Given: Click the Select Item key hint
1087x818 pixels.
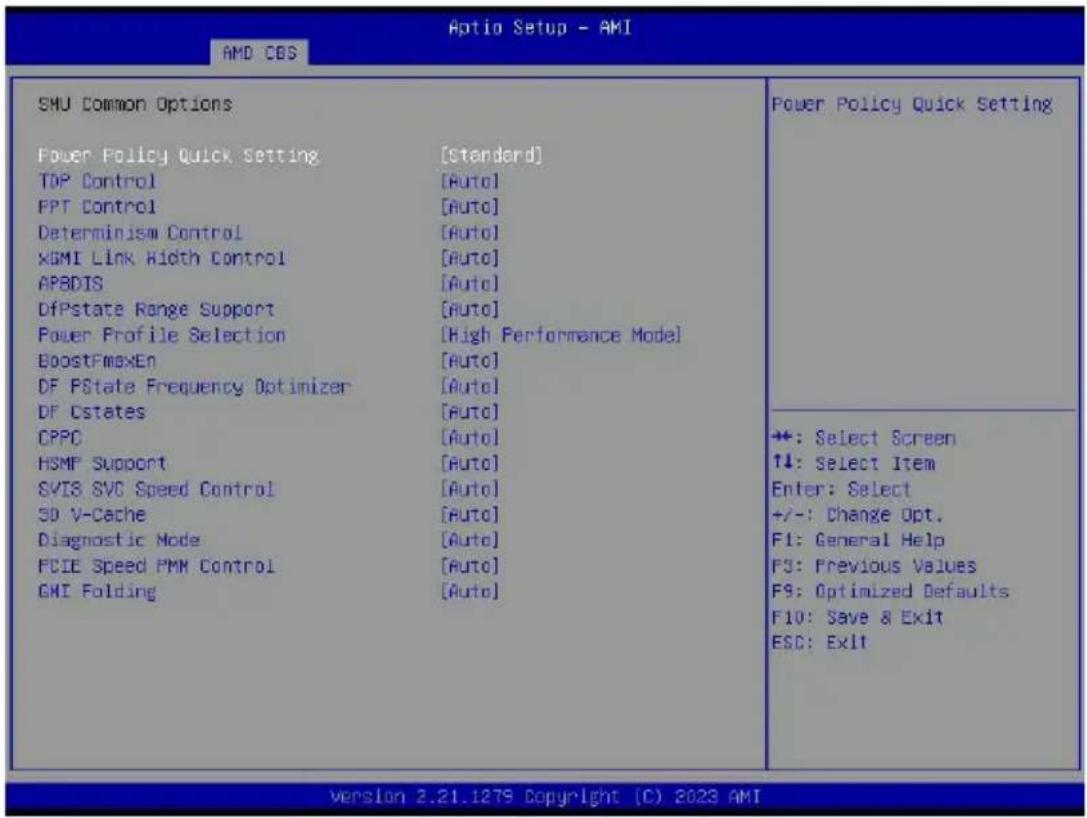Looking at the screenshot, I should click(x=853, y=463).
